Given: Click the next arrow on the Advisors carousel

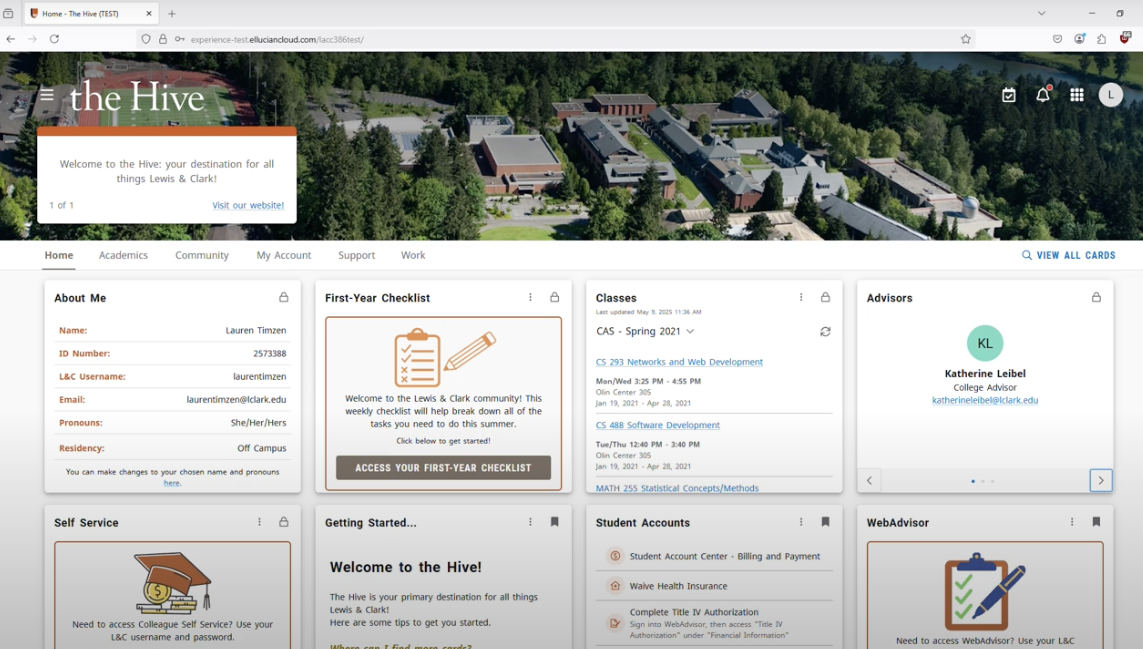Looking at the screenshot, I should [x=1101, y=480].
